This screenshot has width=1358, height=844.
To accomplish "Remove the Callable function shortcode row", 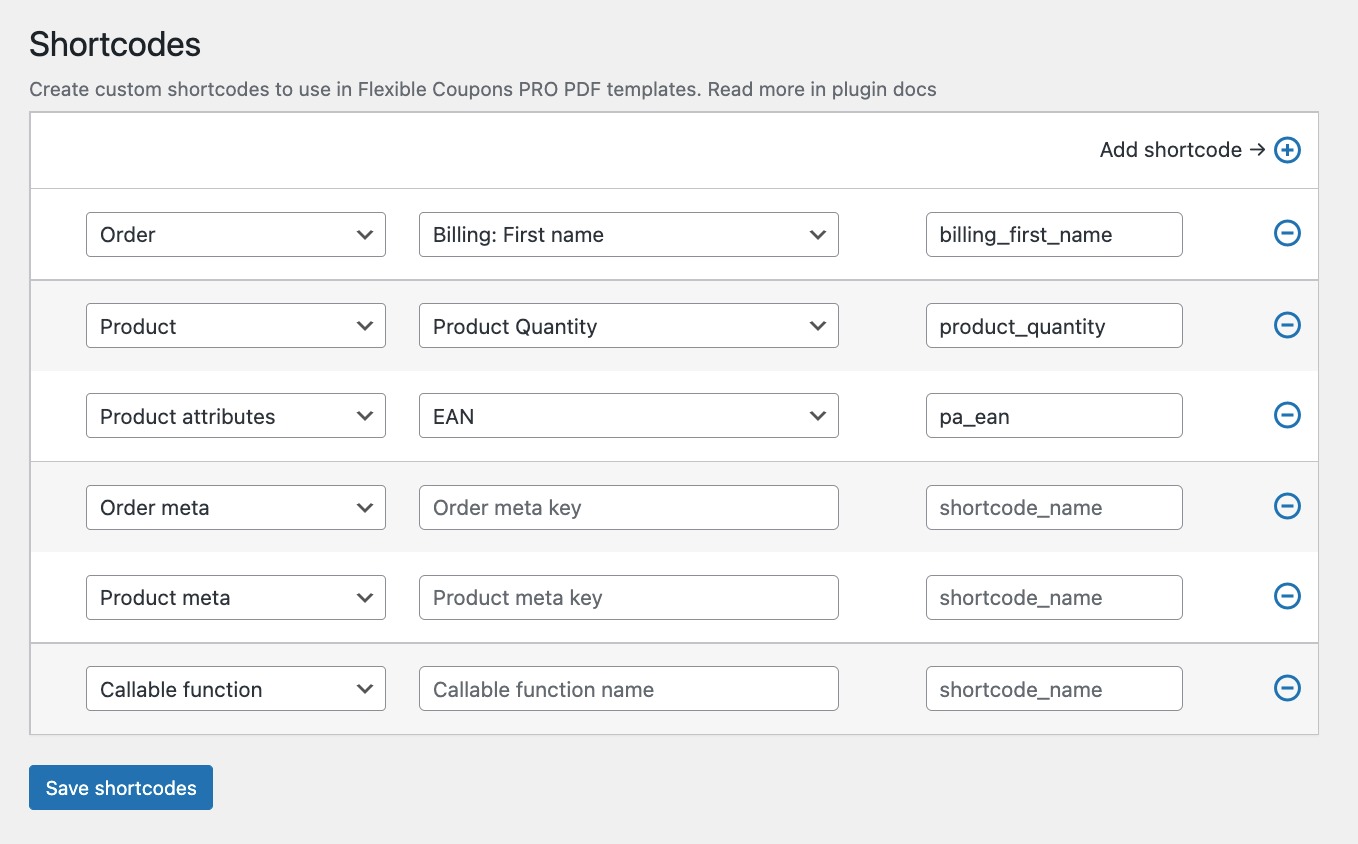I will coord(1287,688).
